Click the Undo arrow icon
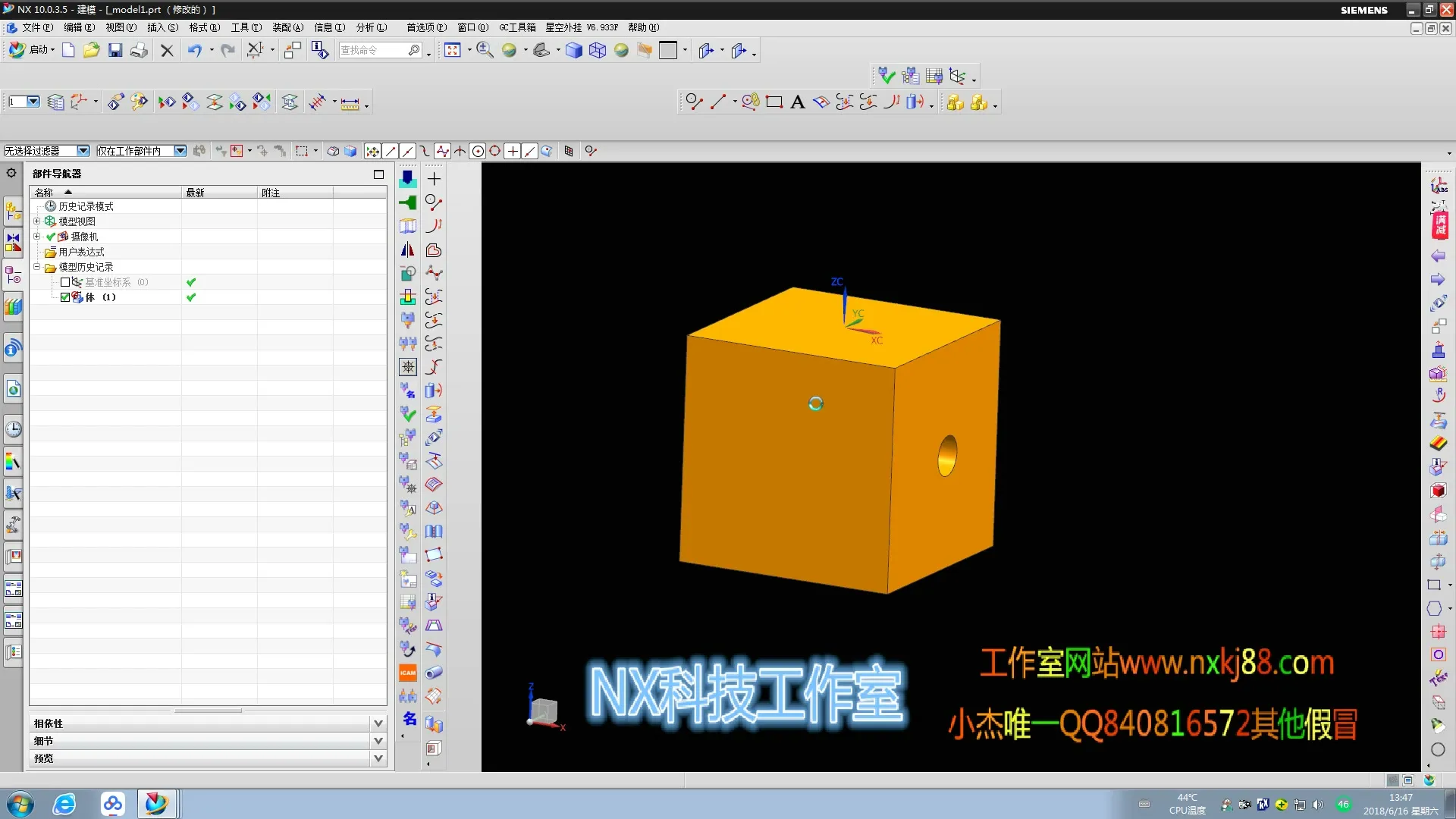Viewport: 1456px width, 819px height. 195,50
